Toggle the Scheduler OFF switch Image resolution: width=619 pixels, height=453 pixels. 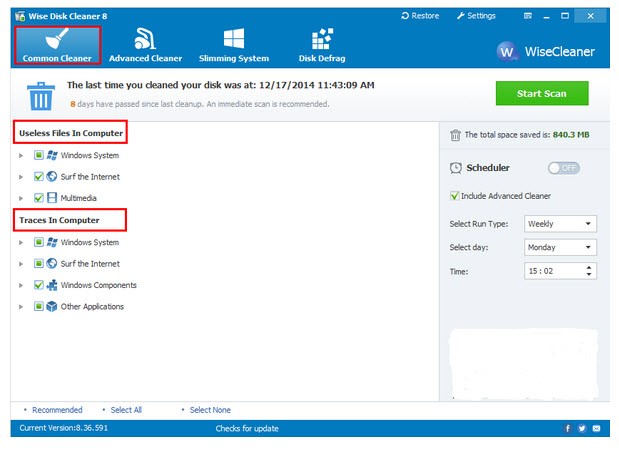[x=563, y=168]
